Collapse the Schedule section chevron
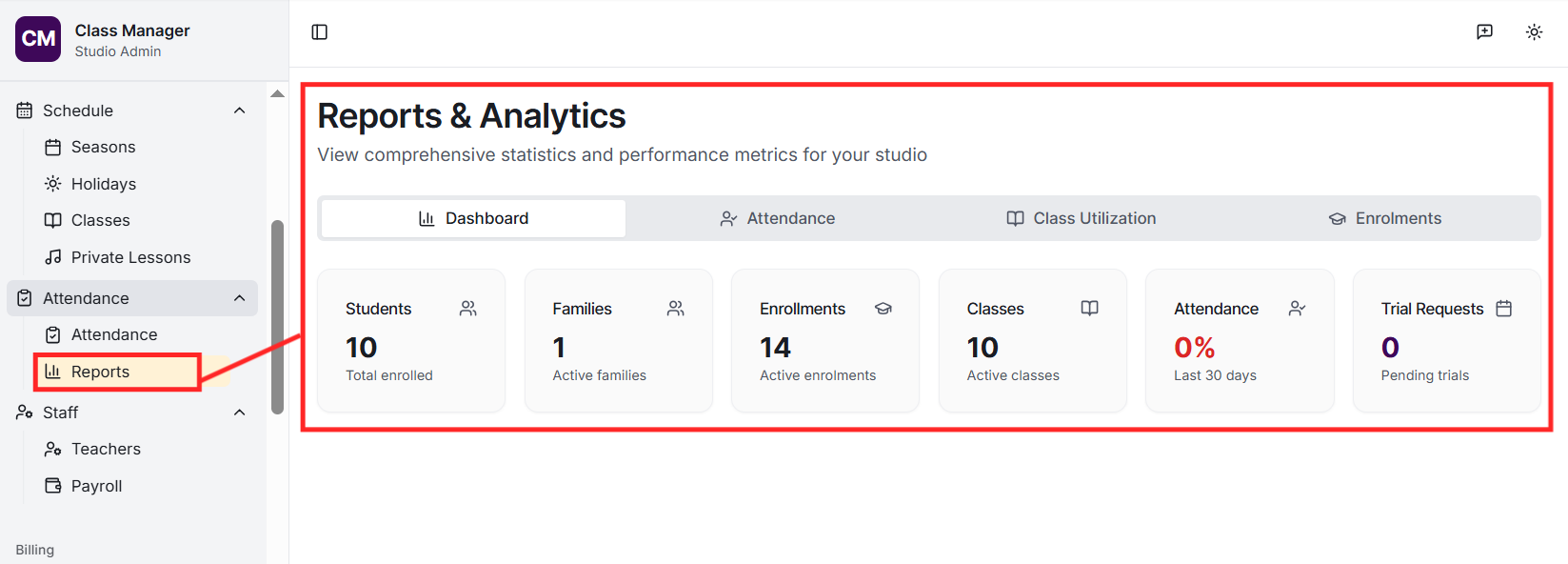 [x=240, y=111]
